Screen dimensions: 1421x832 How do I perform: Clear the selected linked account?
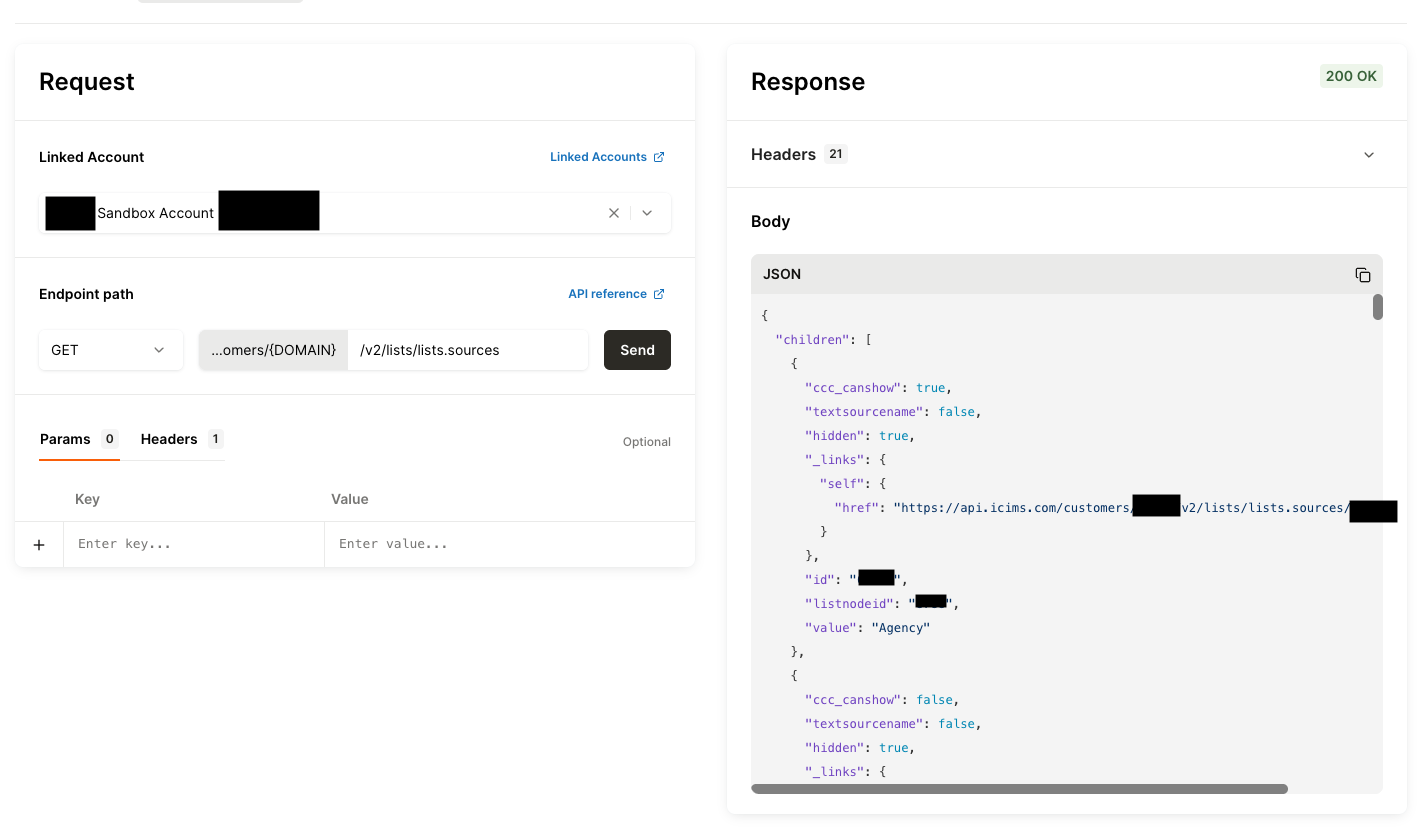[614, 213]
